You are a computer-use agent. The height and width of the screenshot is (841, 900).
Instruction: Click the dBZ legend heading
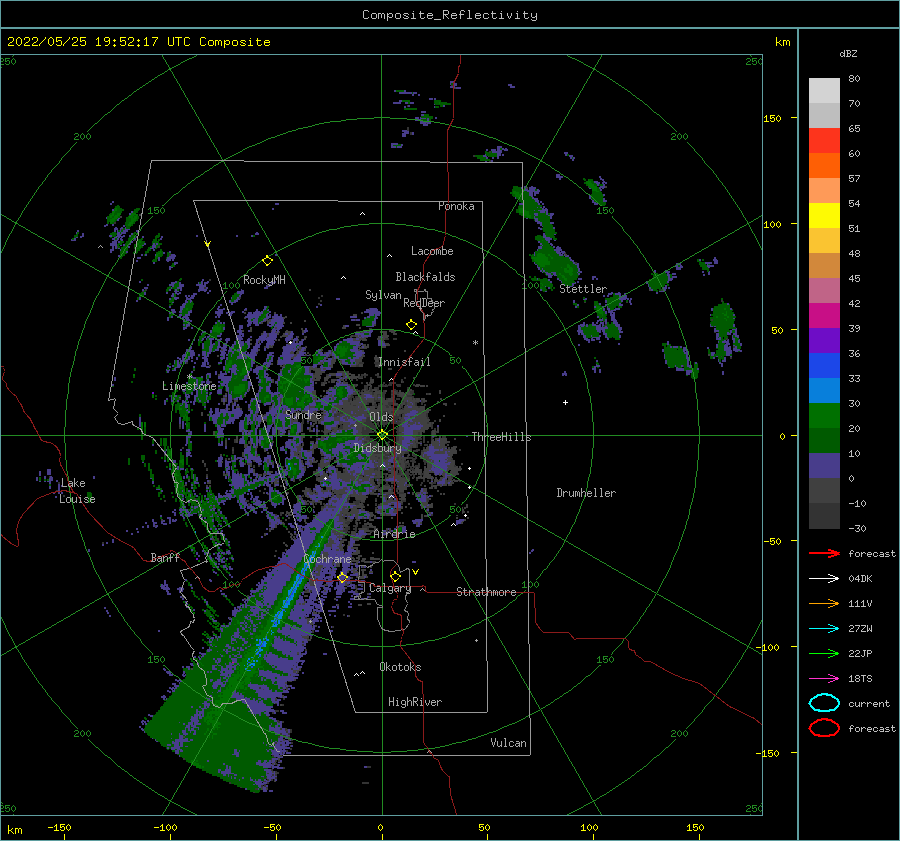click(848, 54)
